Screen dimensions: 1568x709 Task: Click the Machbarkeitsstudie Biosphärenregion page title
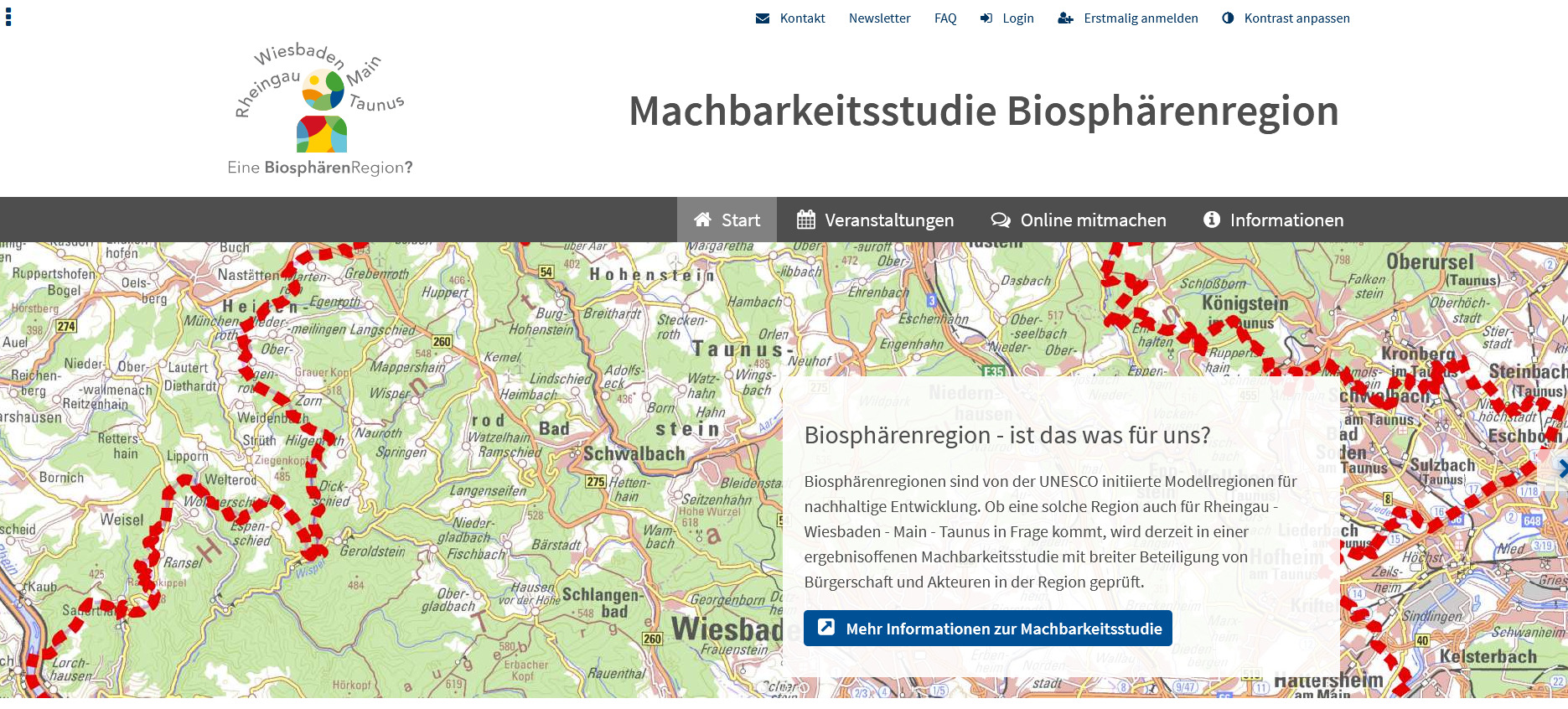(x=983, y=111)
